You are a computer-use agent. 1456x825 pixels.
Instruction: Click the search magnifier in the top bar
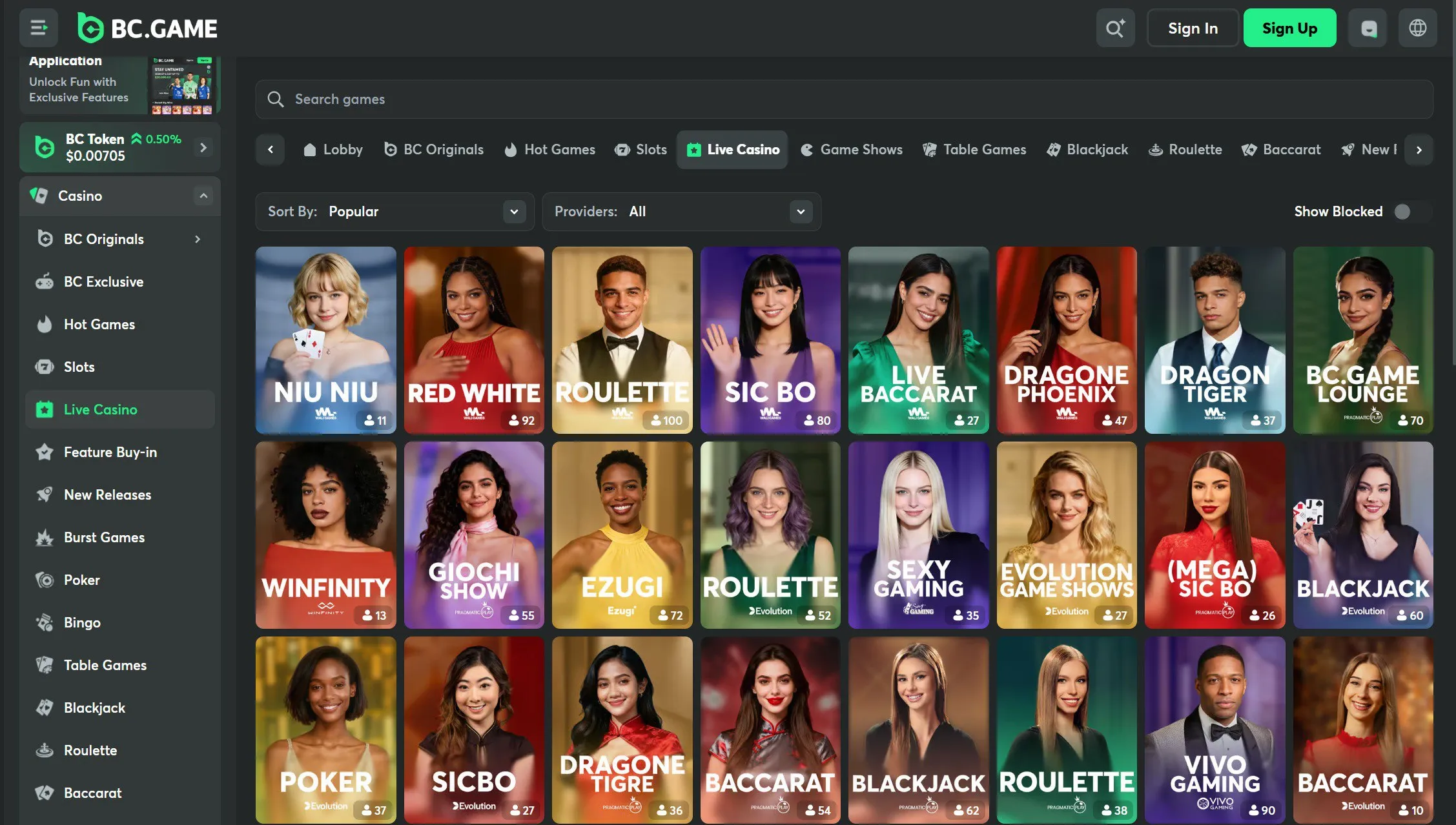point(1115,28)
